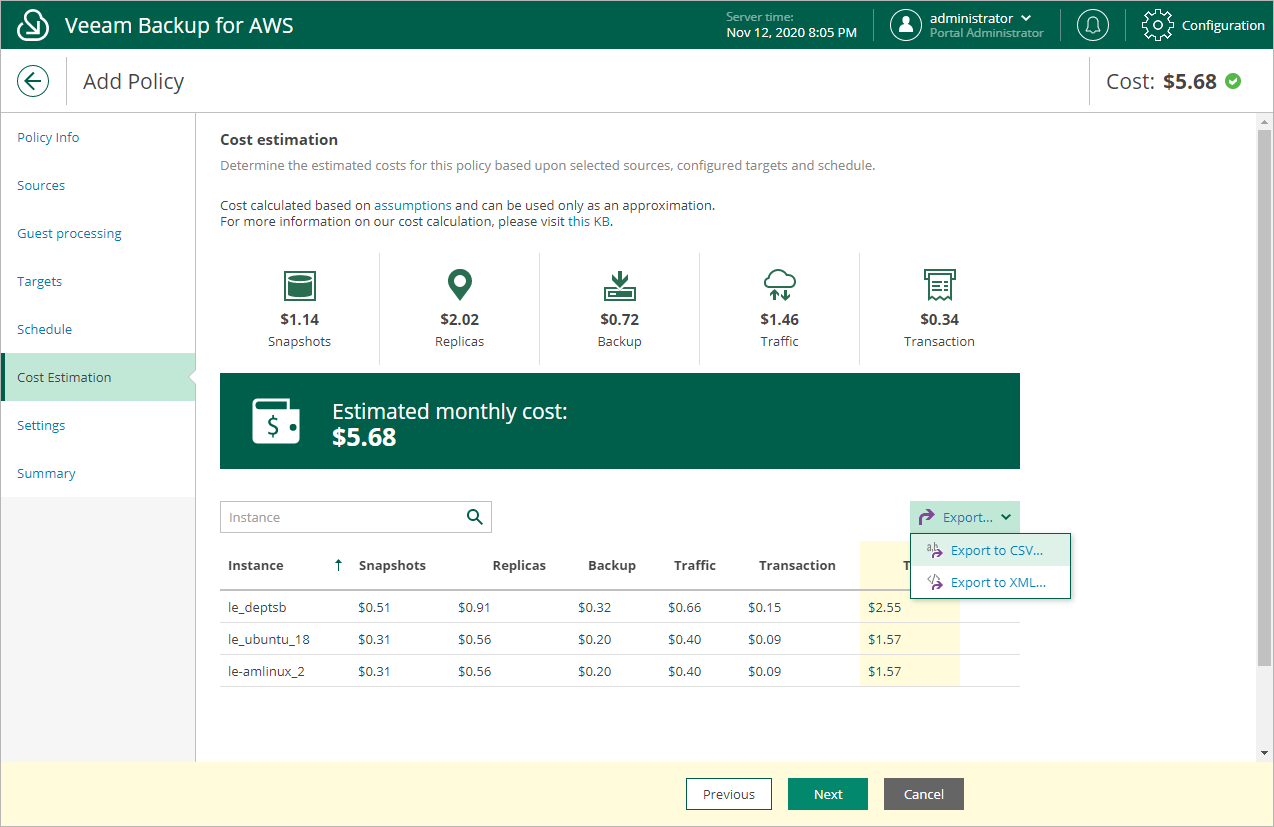
Task: Click the Snapshots disk icon
Action: (299, 285)
